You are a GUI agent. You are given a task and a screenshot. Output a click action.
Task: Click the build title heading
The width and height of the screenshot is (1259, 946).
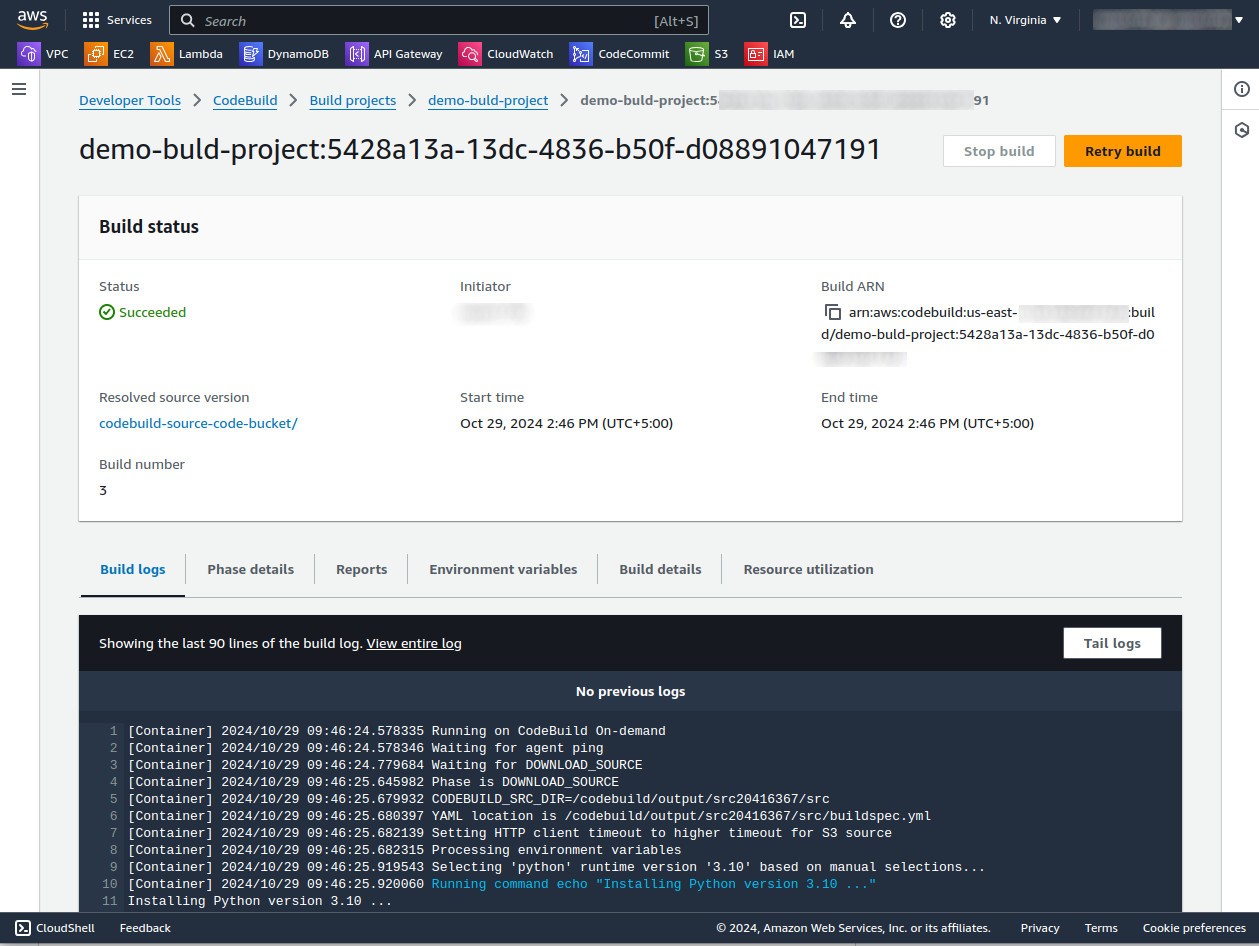(x=480, y=150)
